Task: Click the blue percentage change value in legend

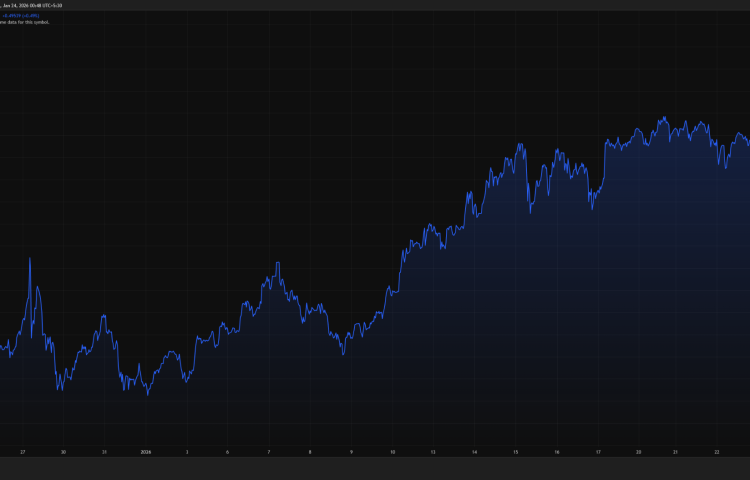Action: [20, 15]
